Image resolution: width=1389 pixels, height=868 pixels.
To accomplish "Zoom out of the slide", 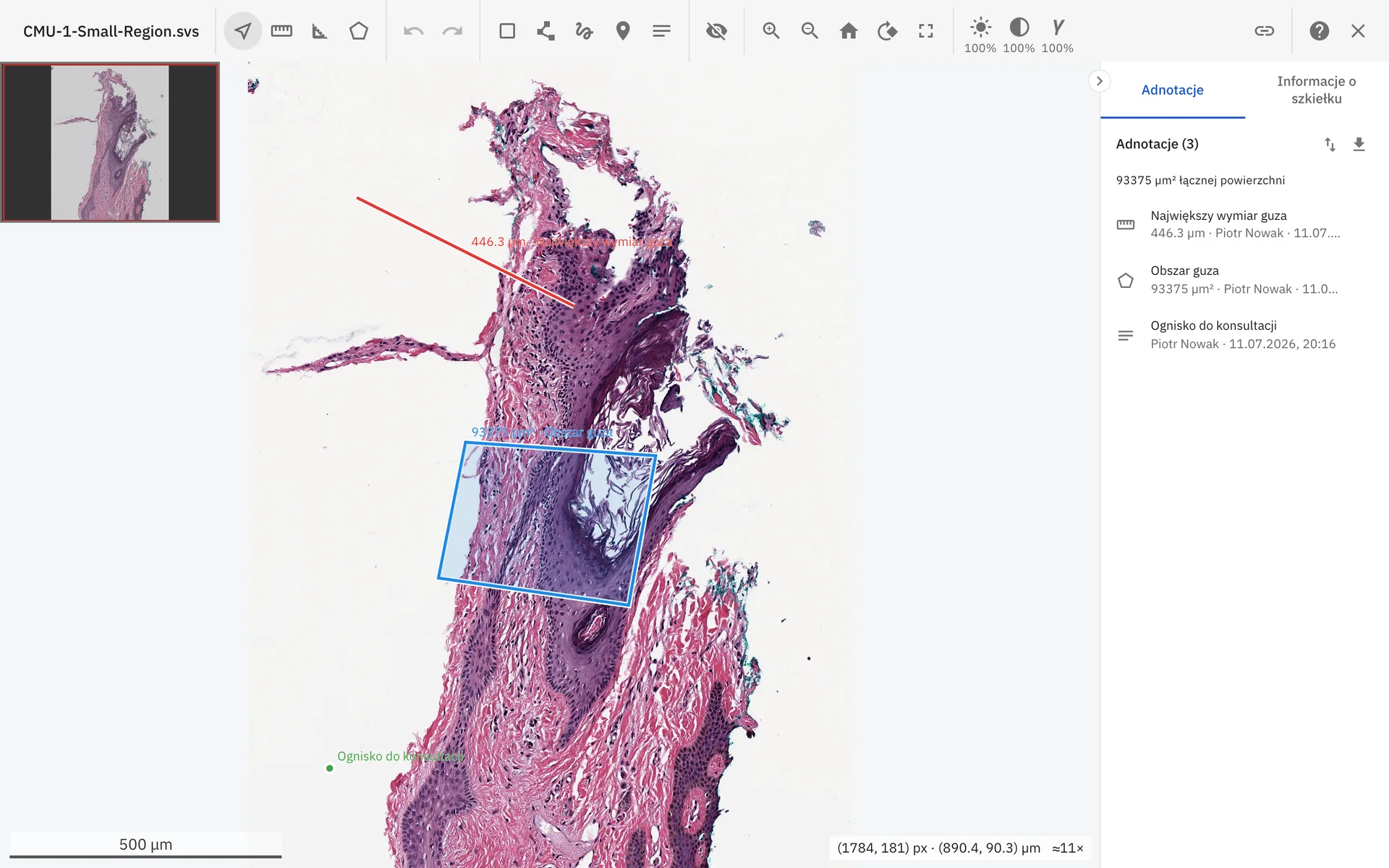I will click(x=810, y=31).
